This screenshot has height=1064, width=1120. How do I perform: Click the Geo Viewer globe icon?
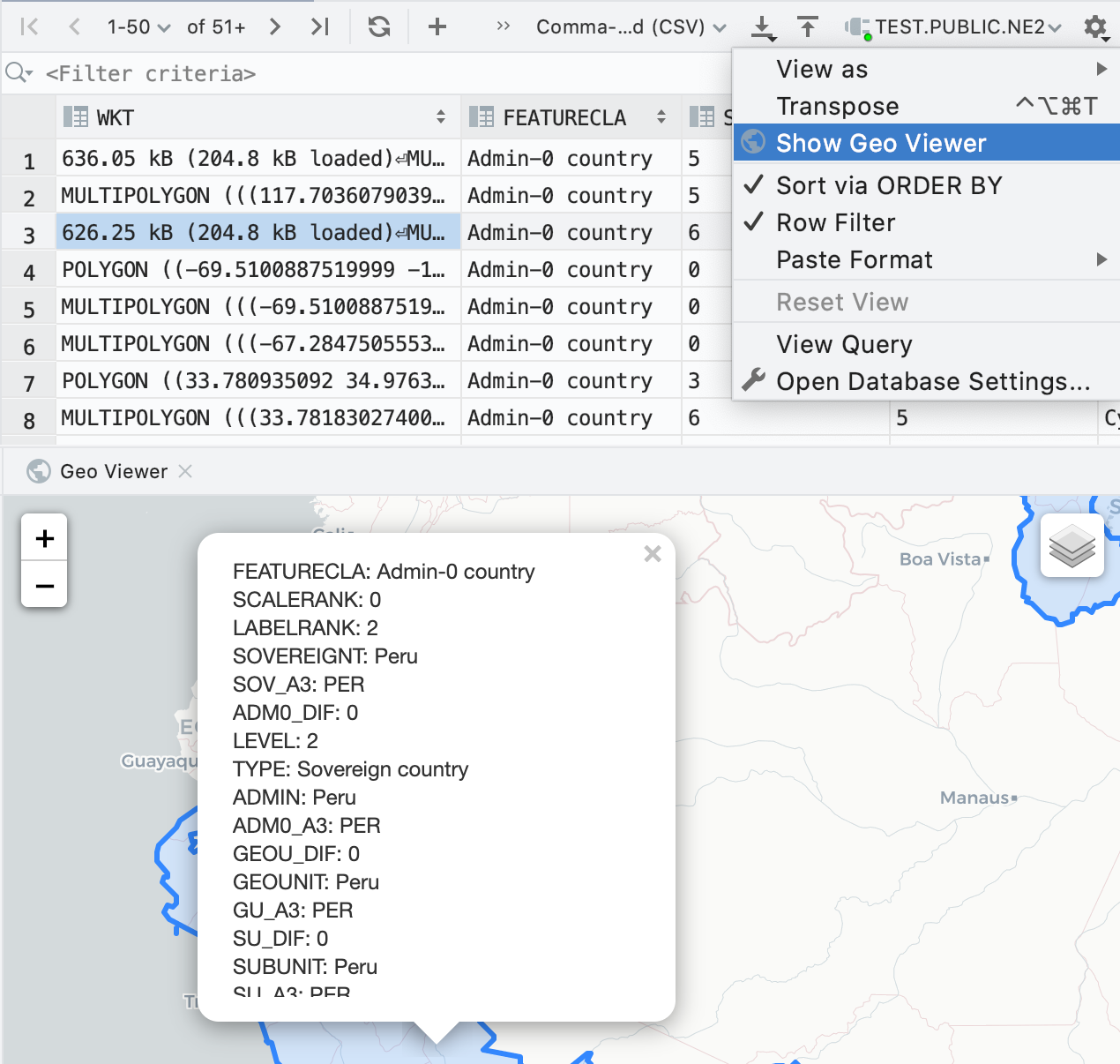pyautogui.click(x=39, y=471)
